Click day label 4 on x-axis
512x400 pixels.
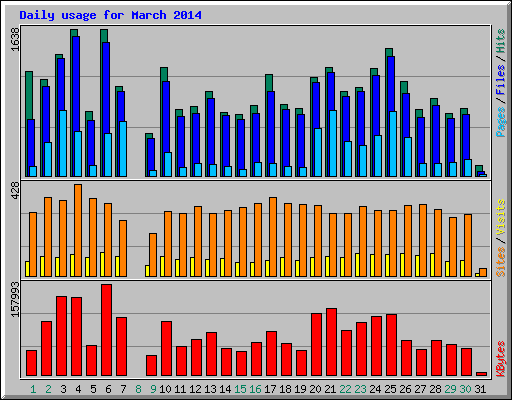point(78,389)
